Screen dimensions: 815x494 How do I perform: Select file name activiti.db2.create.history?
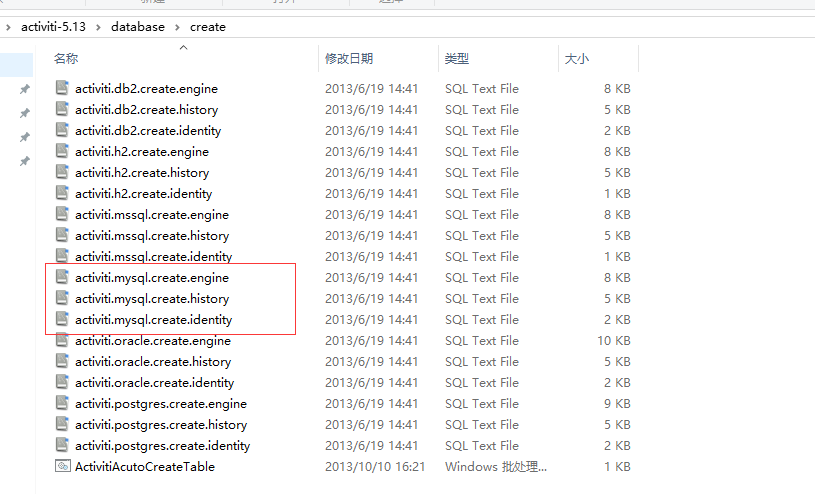point(147,110)
